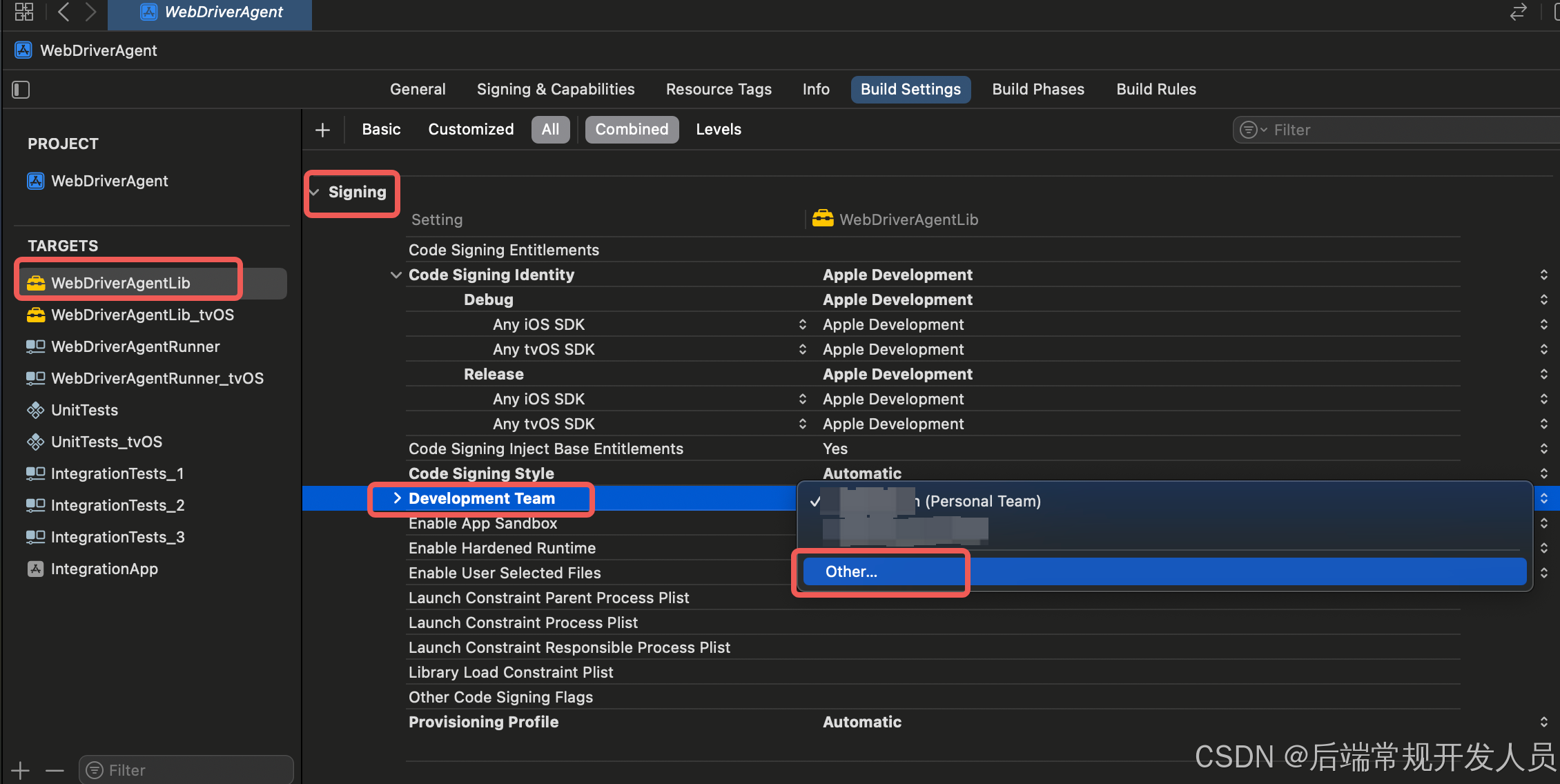
Task: Choose Other... in the team menu
Action: 1164,571
